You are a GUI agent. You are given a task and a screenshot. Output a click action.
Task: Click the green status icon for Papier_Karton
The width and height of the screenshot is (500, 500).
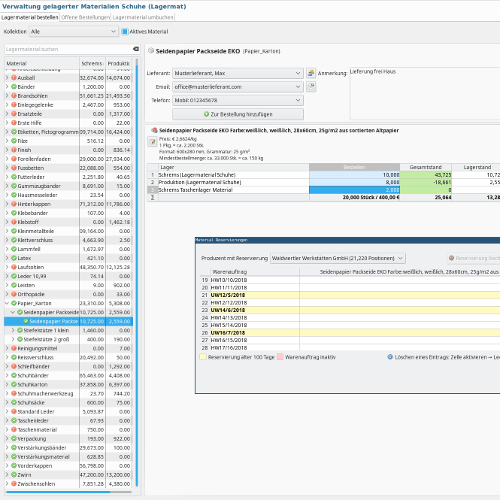(x=14, y=303)
